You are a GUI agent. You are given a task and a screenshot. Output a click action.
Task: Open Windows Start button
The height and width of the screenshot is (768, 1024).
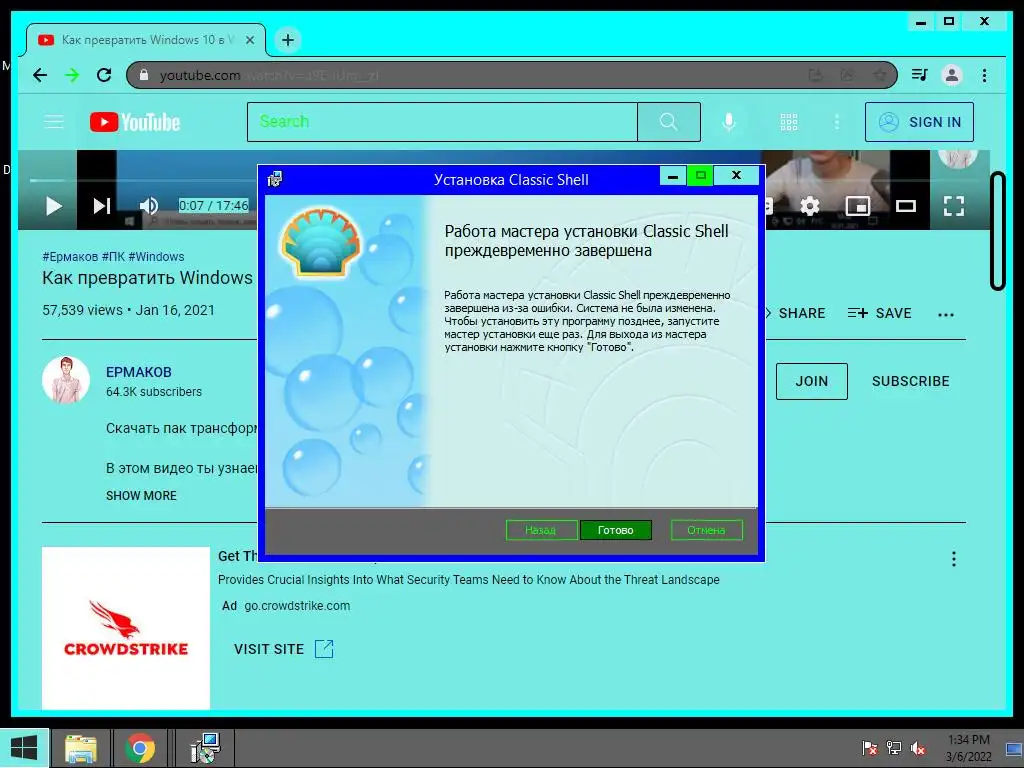pyautogui.click(x=24, y=748)
